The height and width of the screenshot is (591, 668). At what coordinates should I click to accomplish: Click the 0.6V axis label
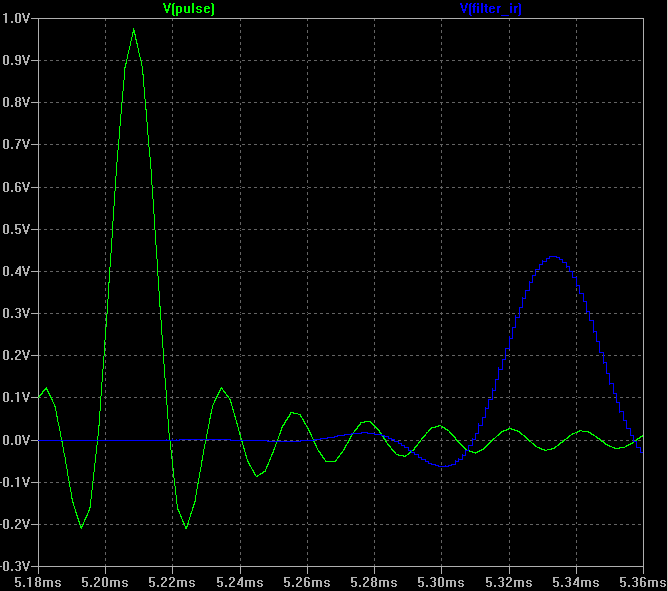click(x=16, y=187)
